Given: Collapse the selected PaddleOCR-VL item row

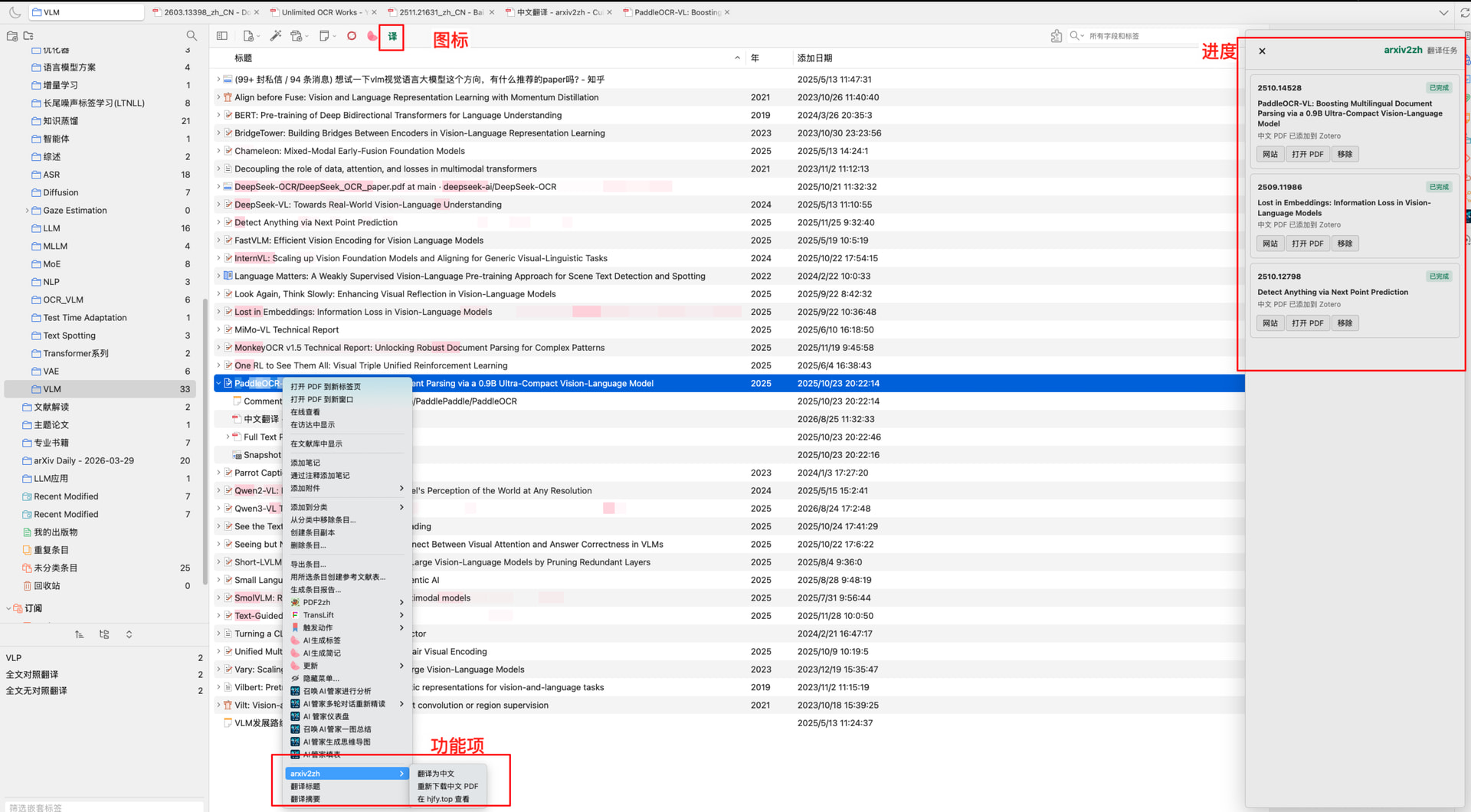Looking at the screenshot, I should coord(218,384).
